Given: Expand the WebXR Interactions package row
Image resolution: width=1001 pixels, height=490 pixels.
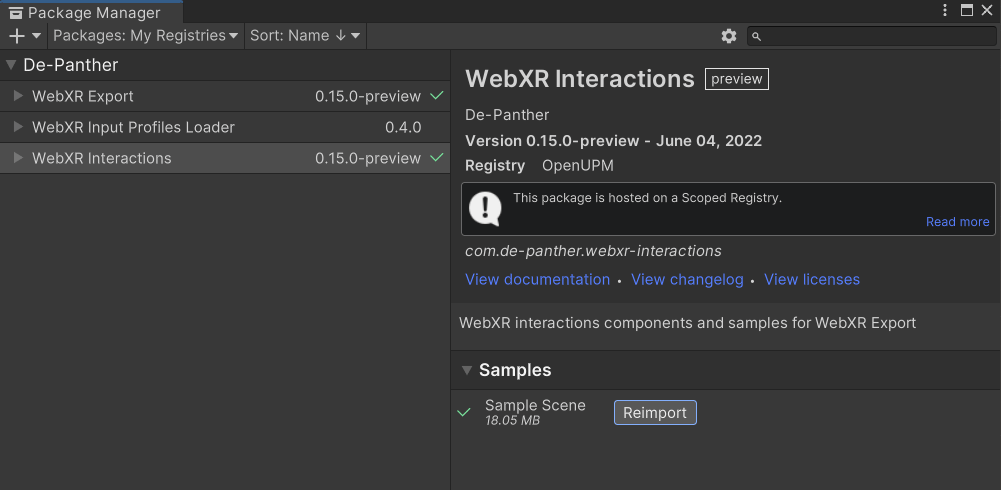Looking at the screenshot, I should (x=19, y=158).
